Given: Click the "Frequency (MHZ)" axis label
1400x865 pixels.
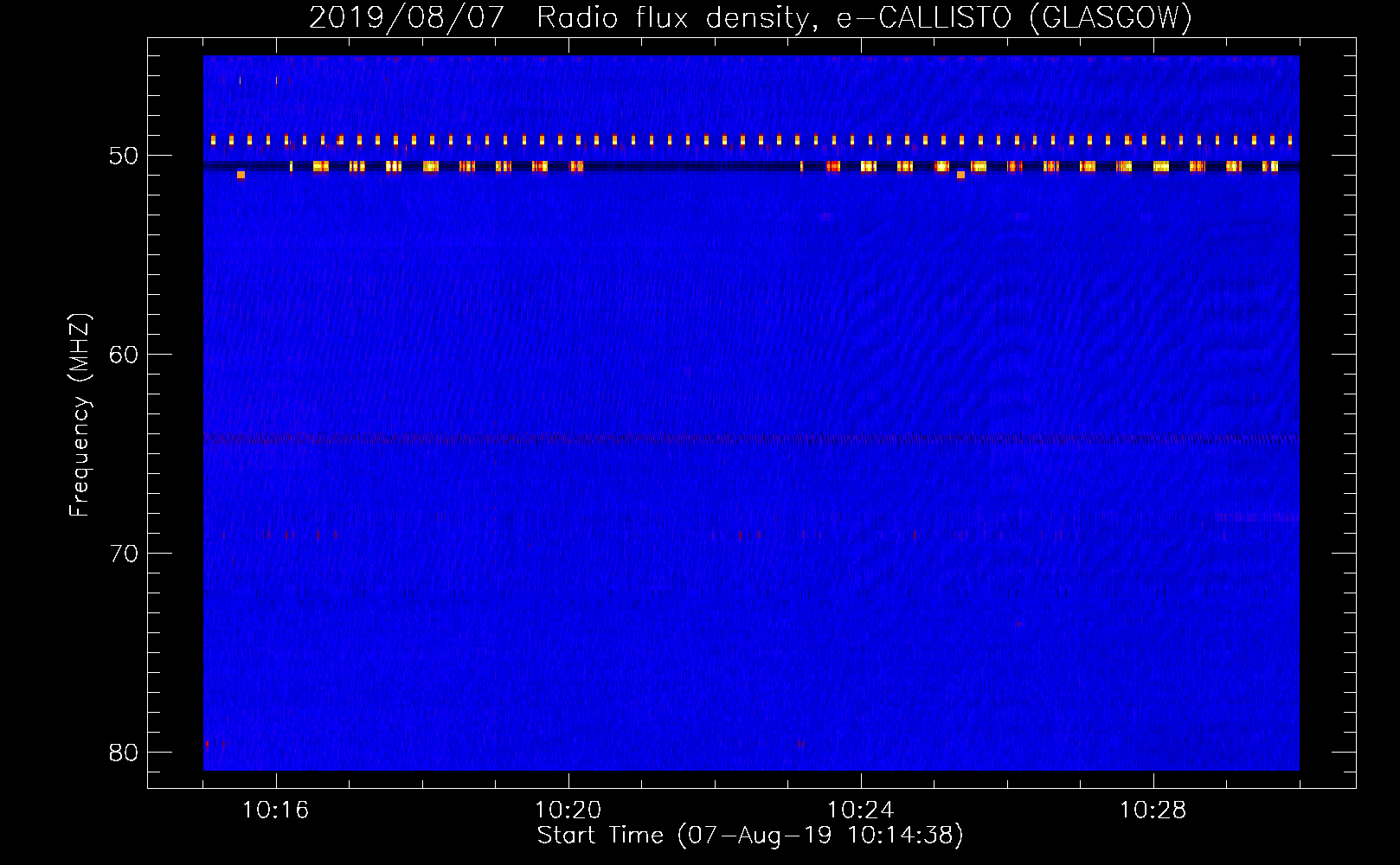Looking at the screenshot, I should (79, 415).
